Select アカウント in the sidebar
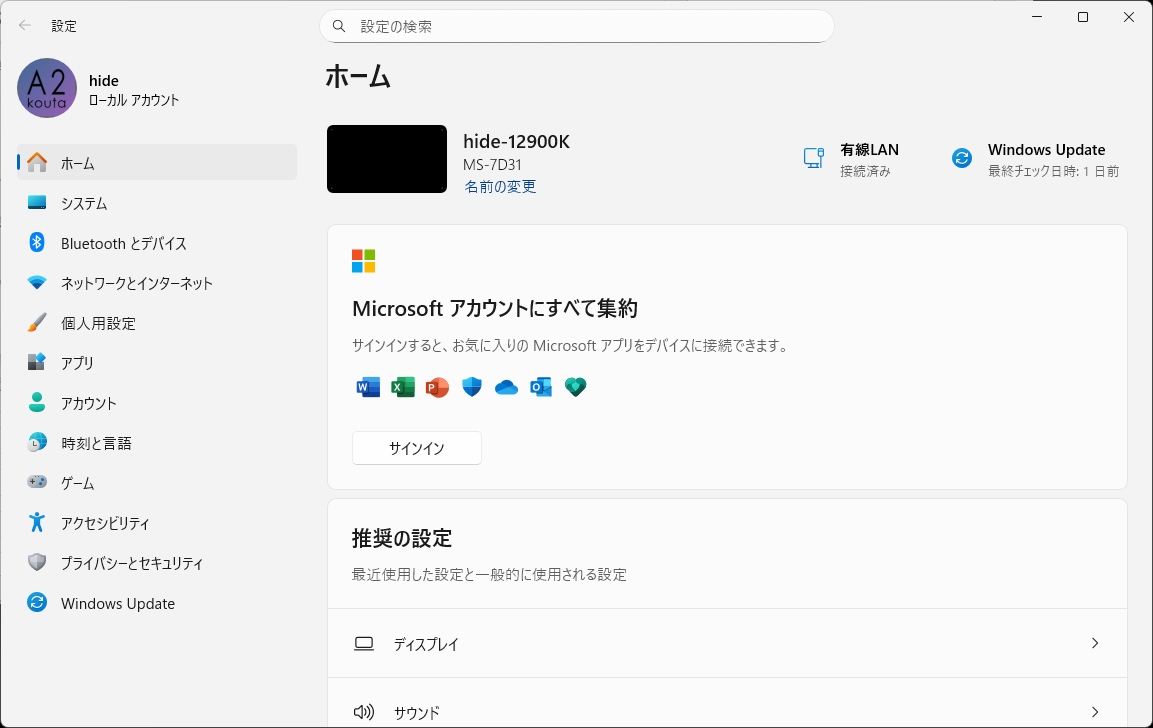 (157, 403)
